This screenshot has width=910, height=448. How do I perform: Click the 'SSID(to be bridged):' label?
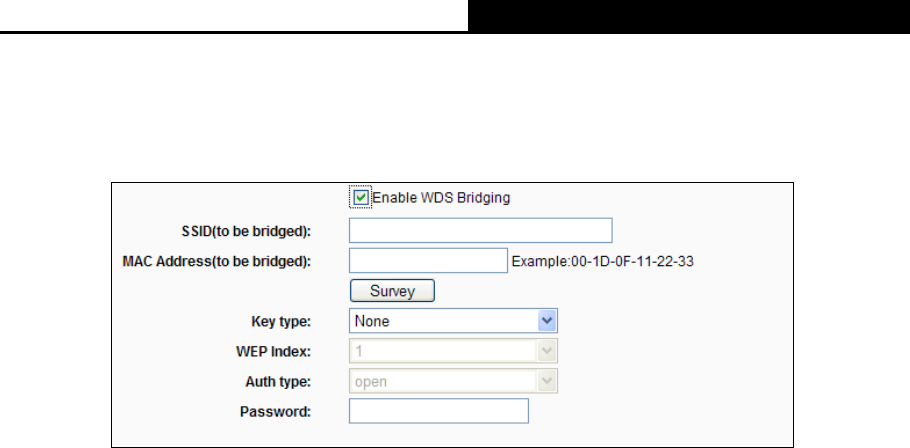pyautogui.click(x=254, y=232)
